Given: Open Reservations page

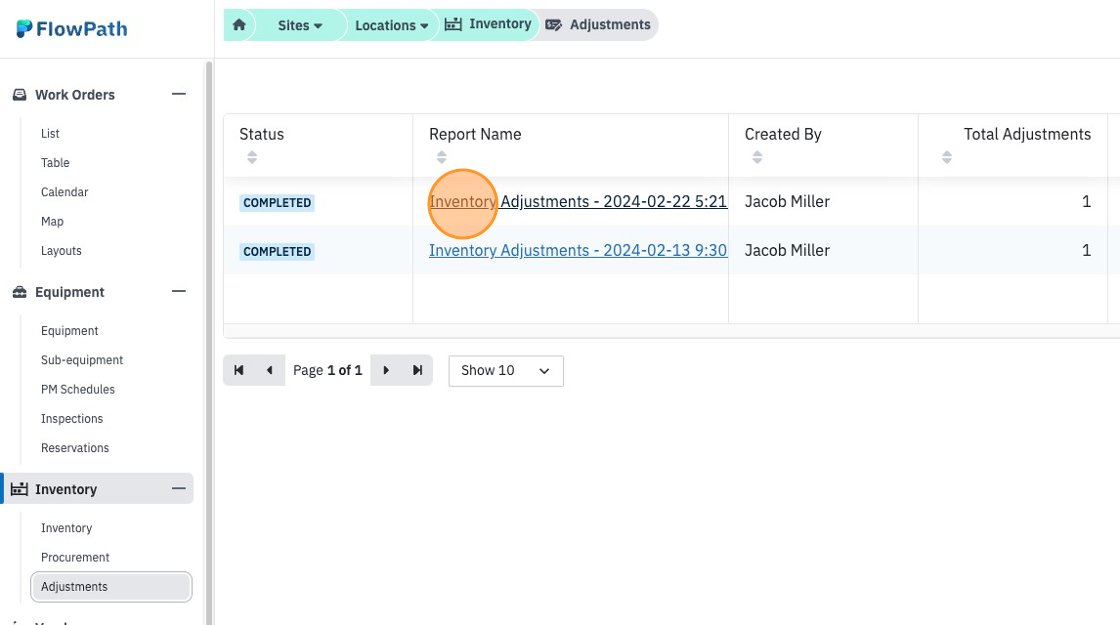Looking at the screenshot, I should (75, 448).
